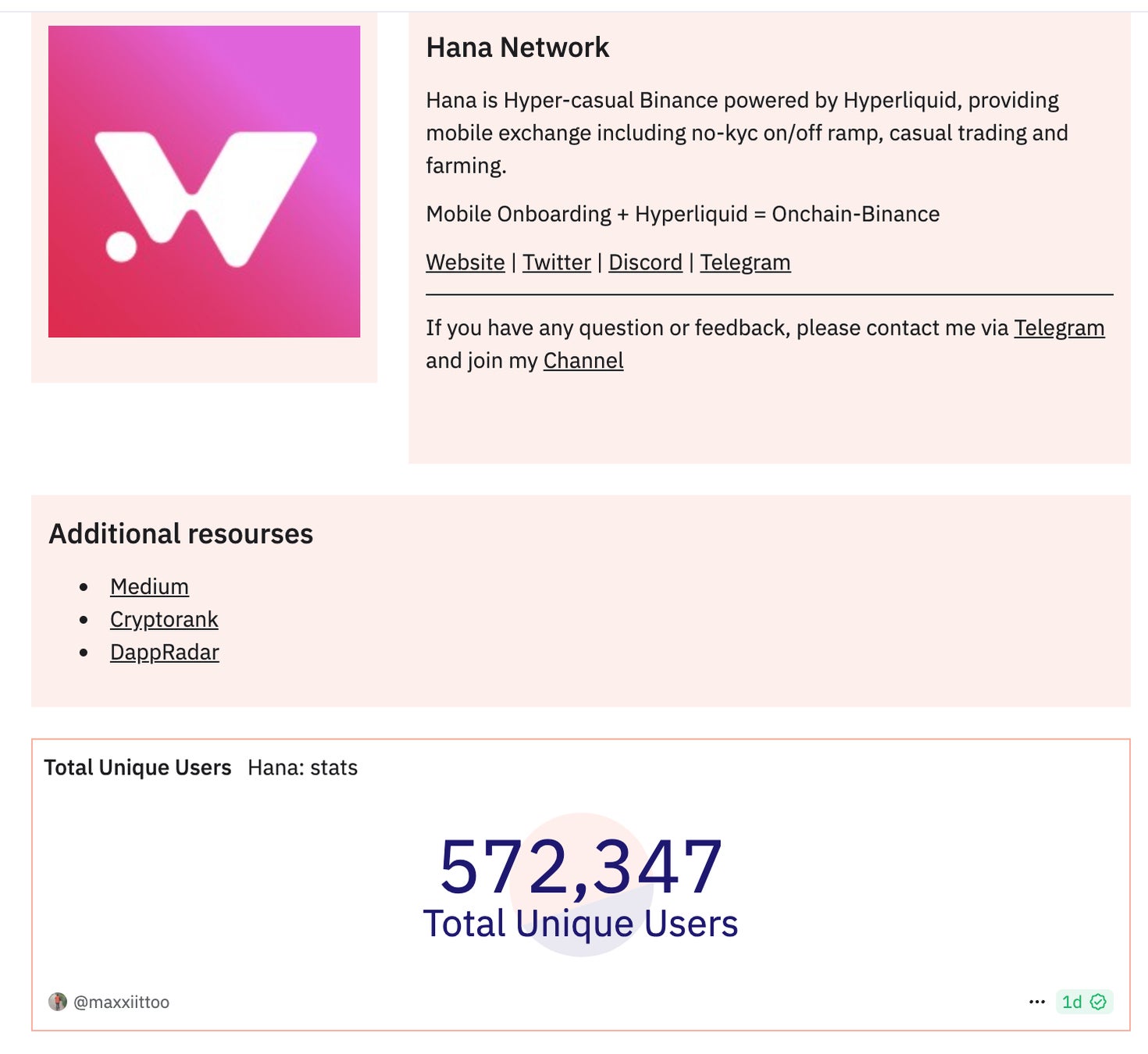Click the maxxiittoo author avatar icon

pos(58,1002)
